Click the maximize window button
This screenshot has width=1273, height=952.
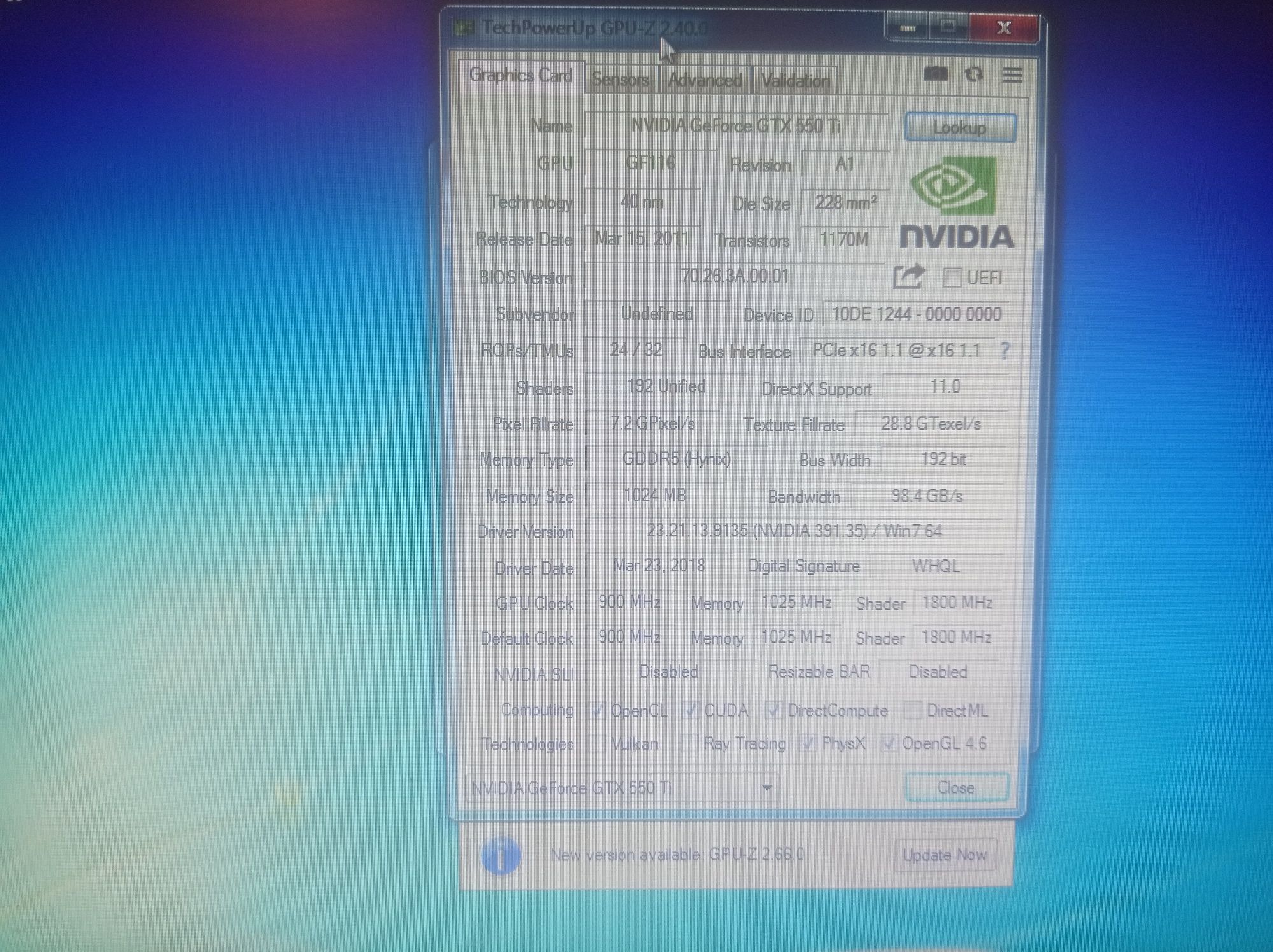point(948,27)
